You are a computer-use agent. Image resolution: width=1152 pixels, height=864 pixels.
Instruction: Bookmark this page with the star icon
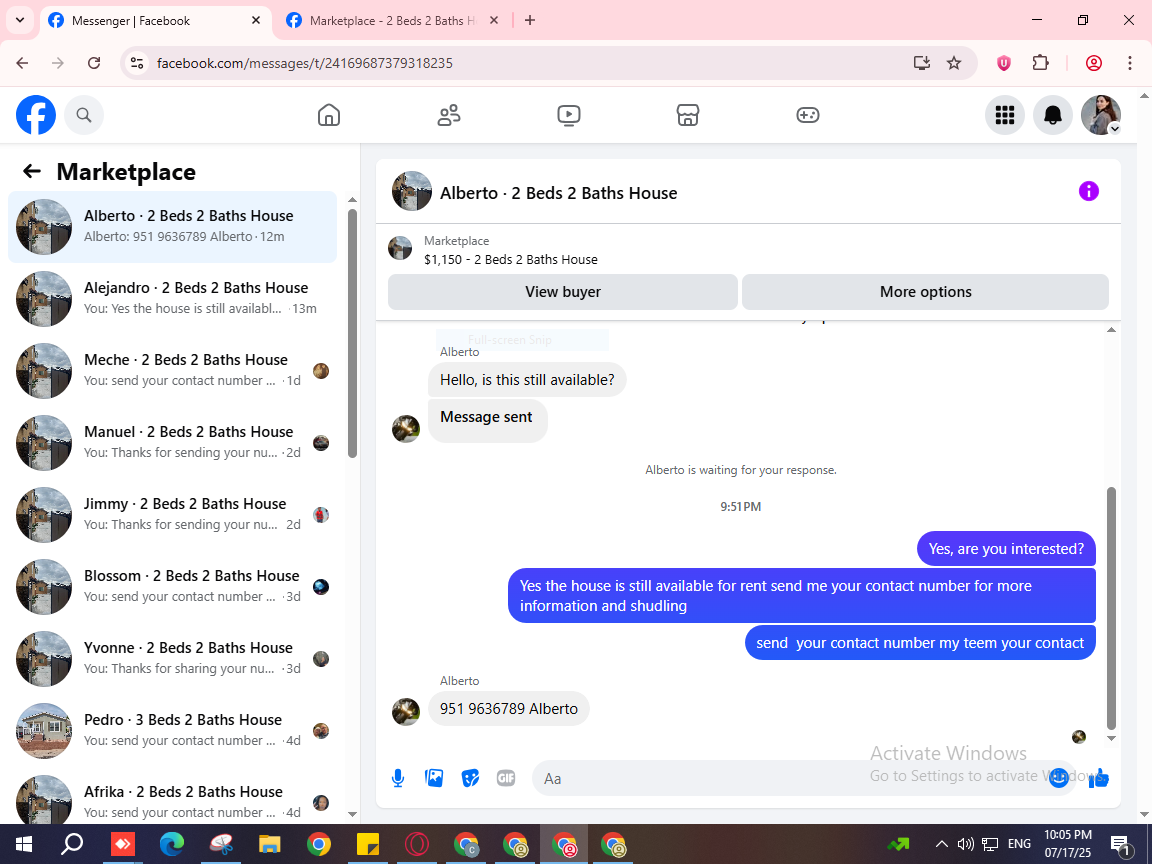point(954,63)
